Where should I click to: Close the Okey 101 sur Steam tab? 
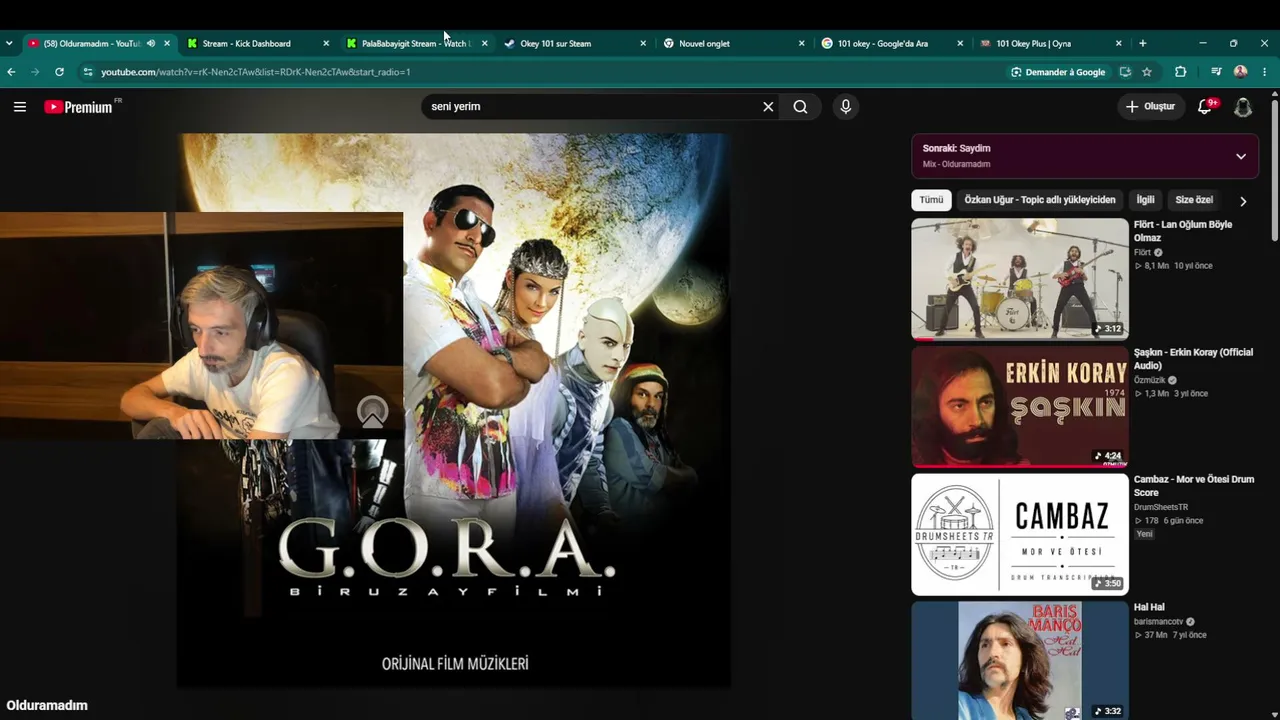[643, 43]
